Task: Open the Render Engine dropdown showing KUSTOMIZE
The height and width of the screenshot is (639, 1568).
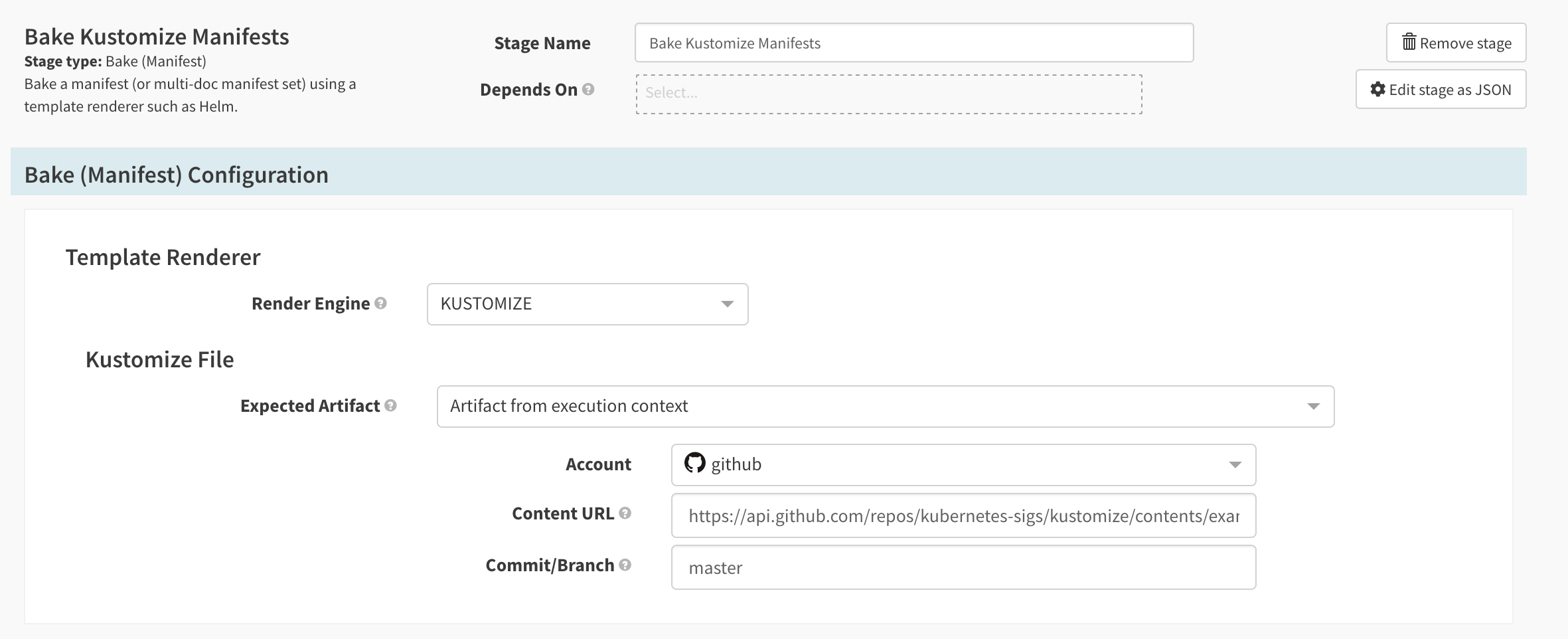Action: (587, 304)
